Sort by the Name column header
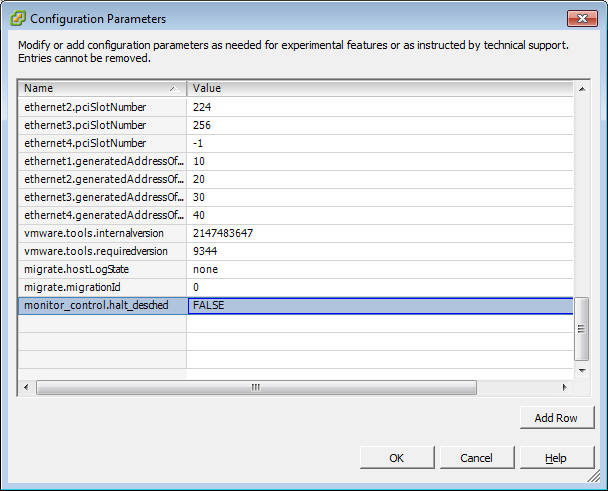This screenshot has width=608, height=491. (x=102, y=88)
